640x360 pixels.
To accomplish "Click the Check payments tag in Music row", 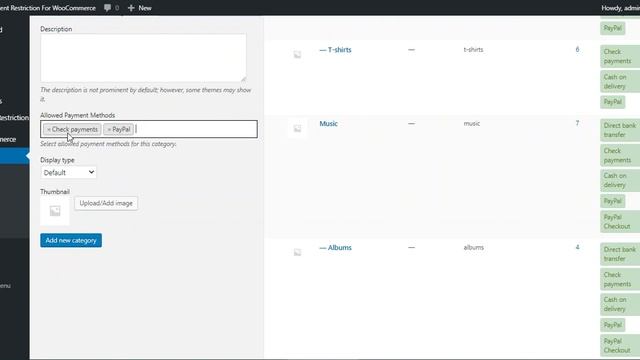I will click(x=620, y=156).
